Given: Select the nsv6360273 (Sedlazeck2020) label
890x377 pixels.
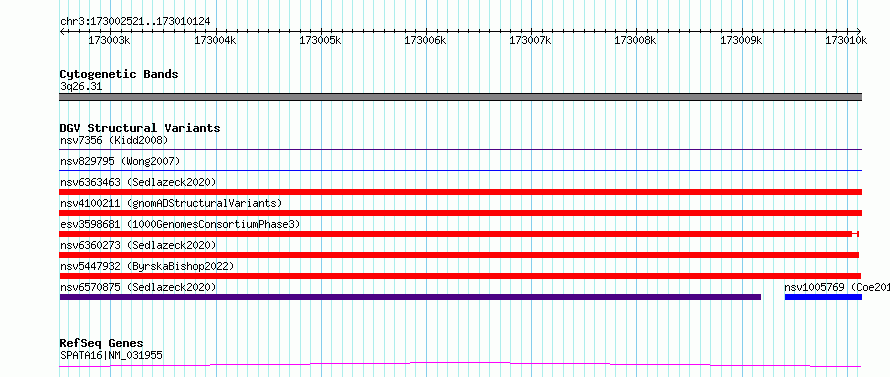Looking at the screenshot, I should point(138,245).
